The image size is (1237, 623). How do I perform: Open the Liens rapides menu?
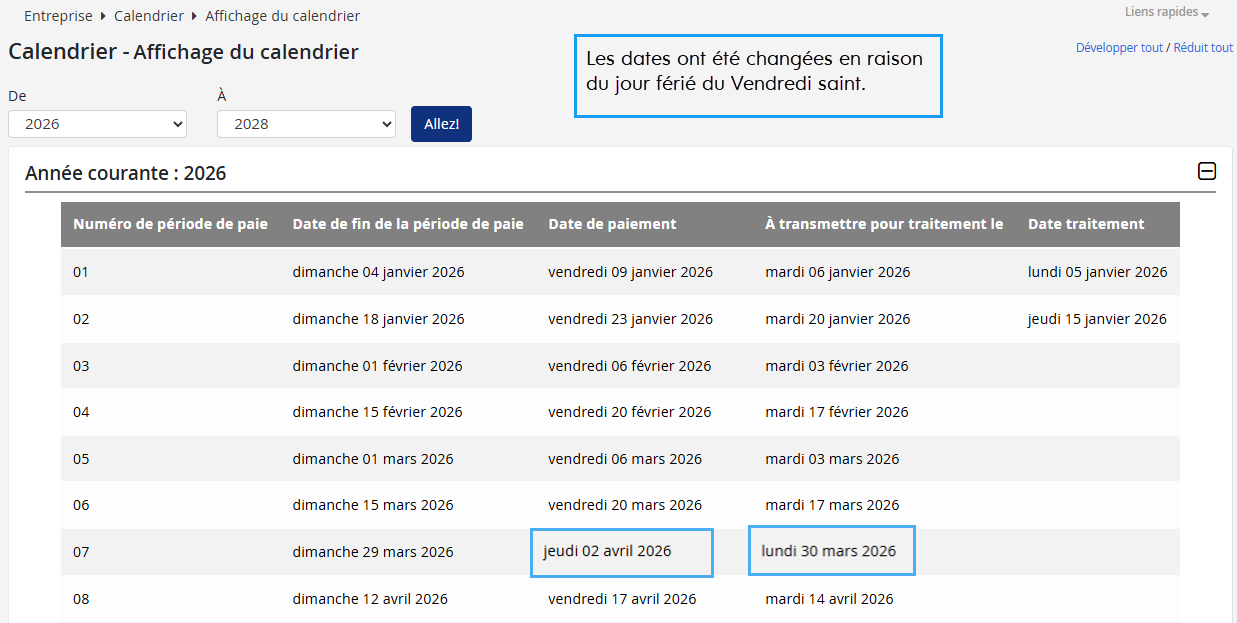coord(1167,13)
